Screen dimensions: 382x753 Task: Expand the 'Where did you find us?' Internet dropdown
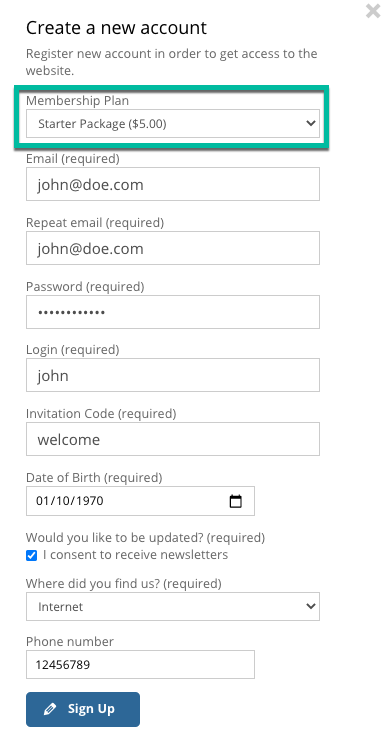tap(173, 607)
